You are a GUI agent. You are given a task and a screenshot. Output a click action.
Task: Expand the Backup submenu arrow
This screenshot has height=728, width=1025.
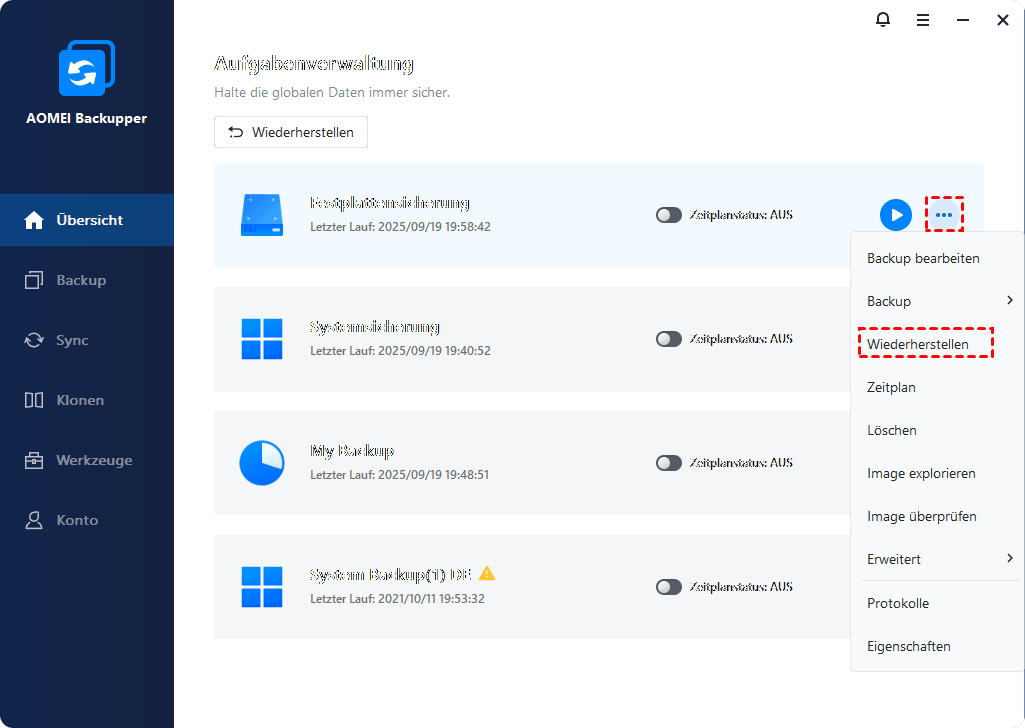(x=1009, y=301)
